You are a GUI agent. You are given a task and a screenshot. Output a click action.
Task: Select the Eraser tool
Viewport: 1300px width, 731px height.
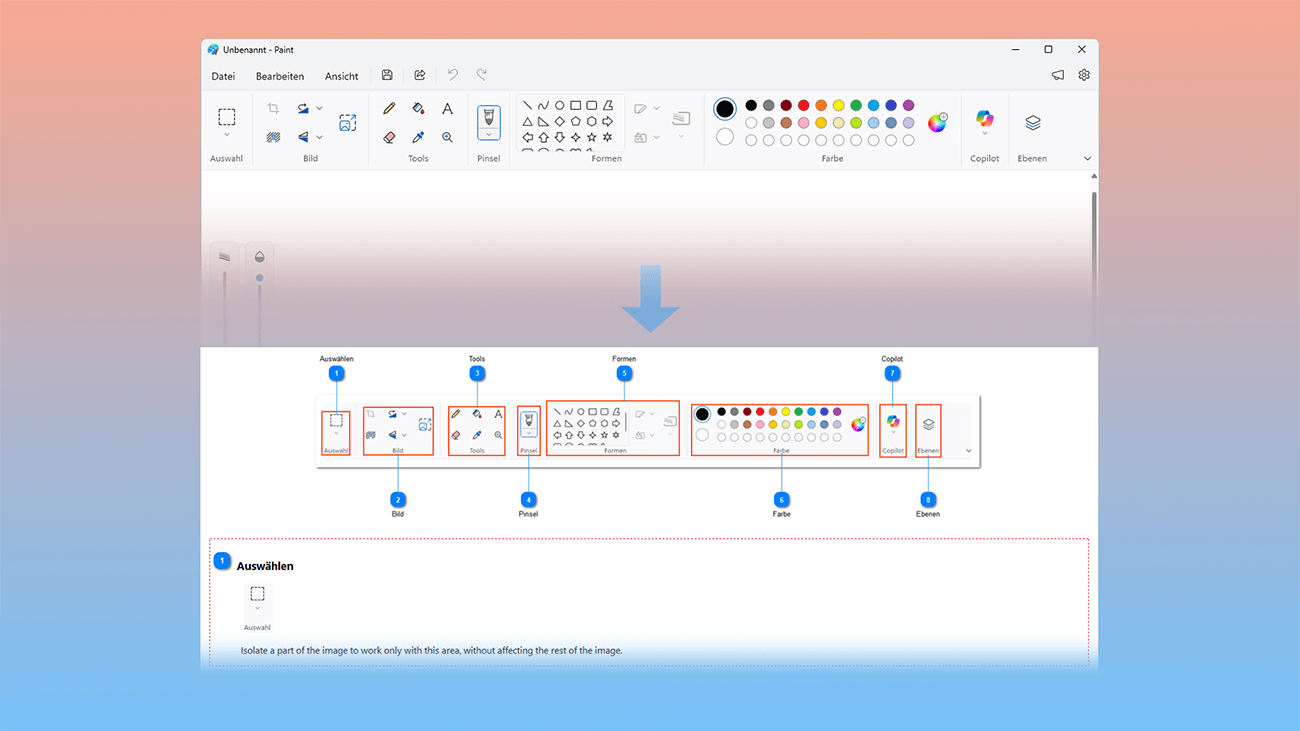(x=389, y=137)
